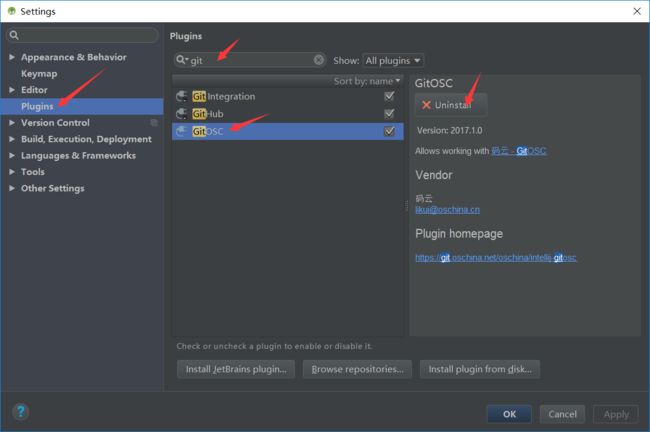
Task: Close the Settings window
Action: (637, 11)
